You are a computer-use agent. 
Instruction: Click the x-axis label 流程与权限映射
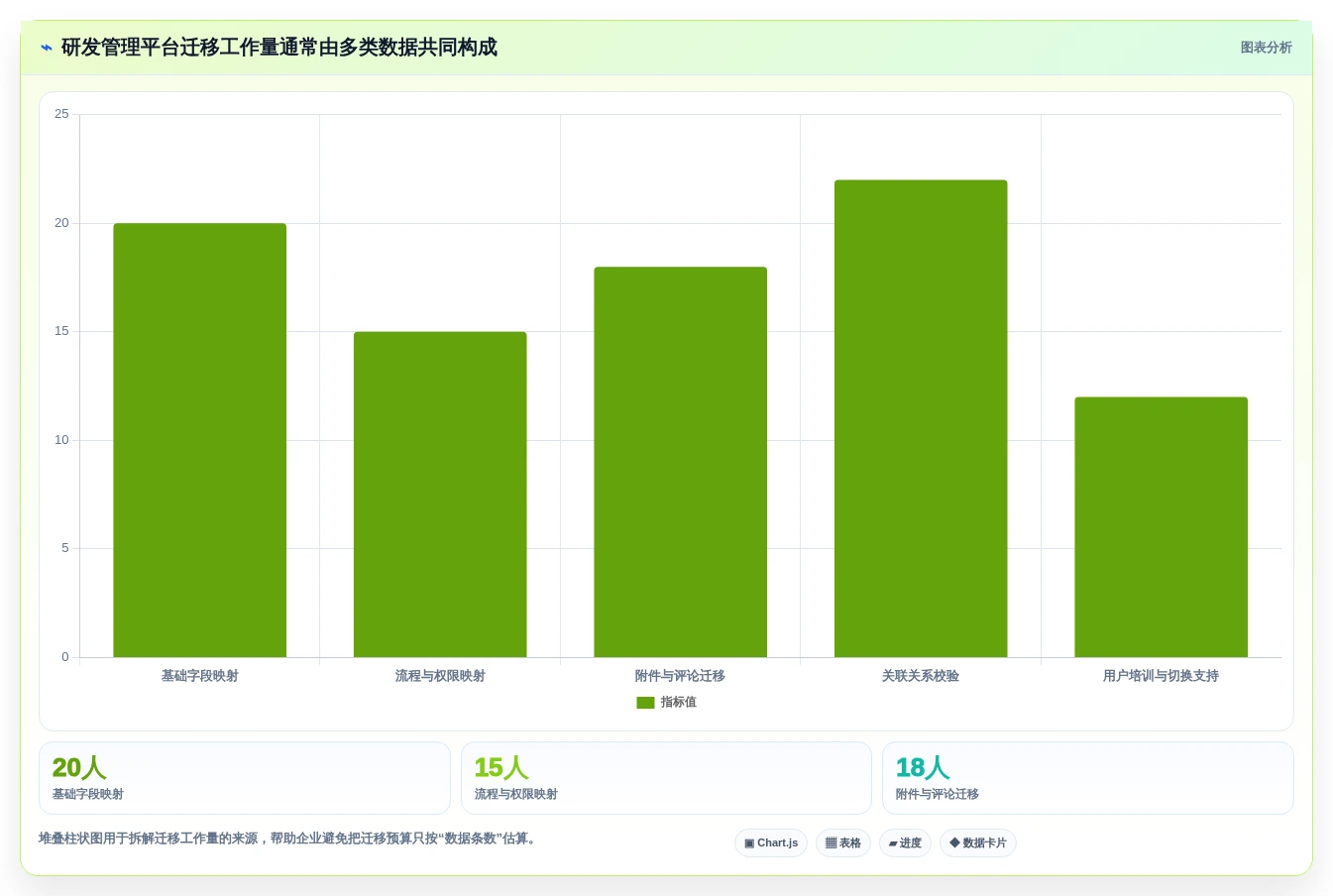tap(440, 676)
